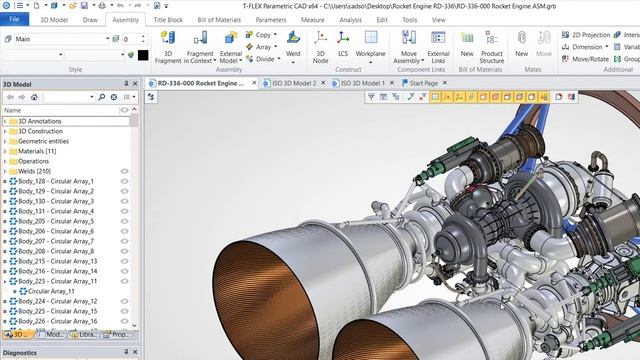The image size is (640, 360).
Task: Expand the Operations folder
Action: pyautogui.click(x=5, y=161)
